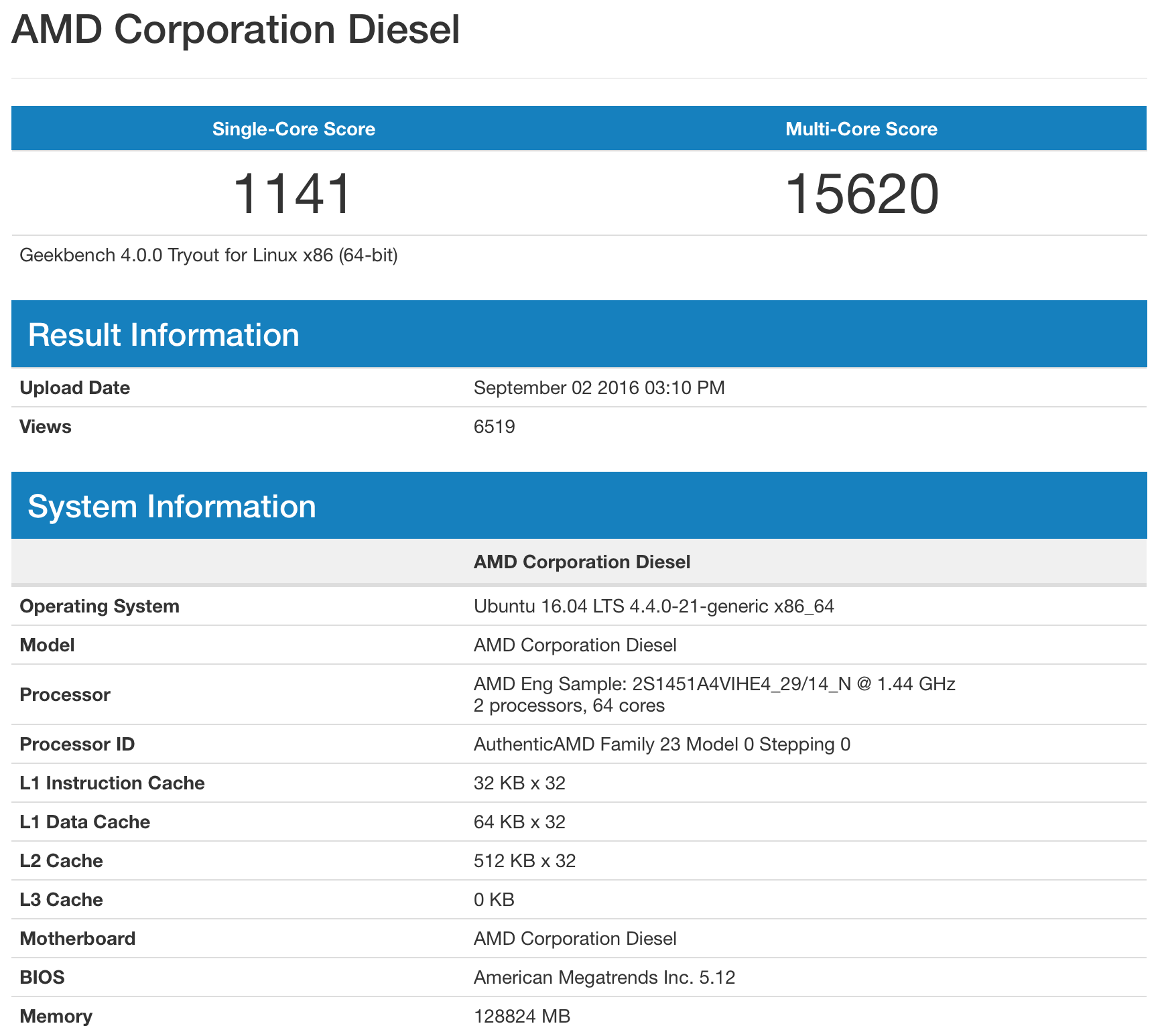This screenshot has width=1158, height=1036.
Task: Select the '0 KB' L3 cache value
Action: point(494,900)
